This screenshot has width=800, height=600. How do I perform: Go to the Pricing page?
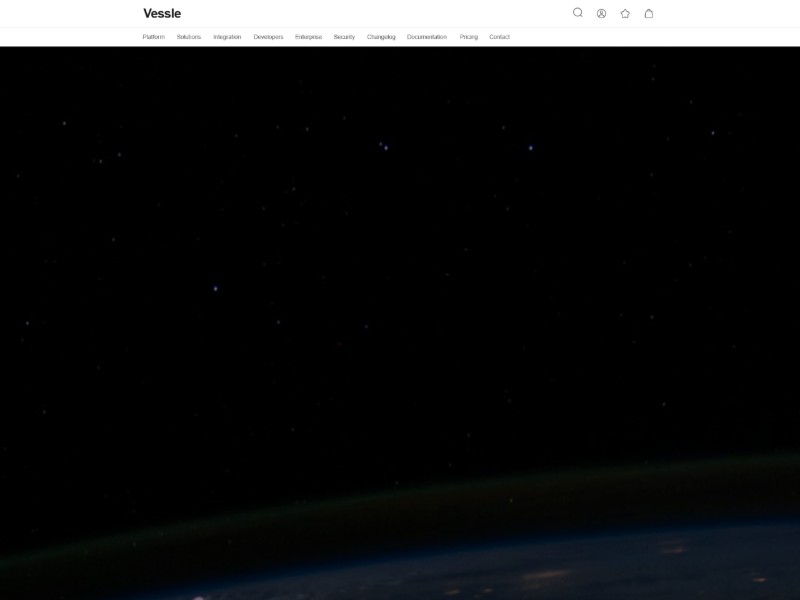tap(469, 37)
